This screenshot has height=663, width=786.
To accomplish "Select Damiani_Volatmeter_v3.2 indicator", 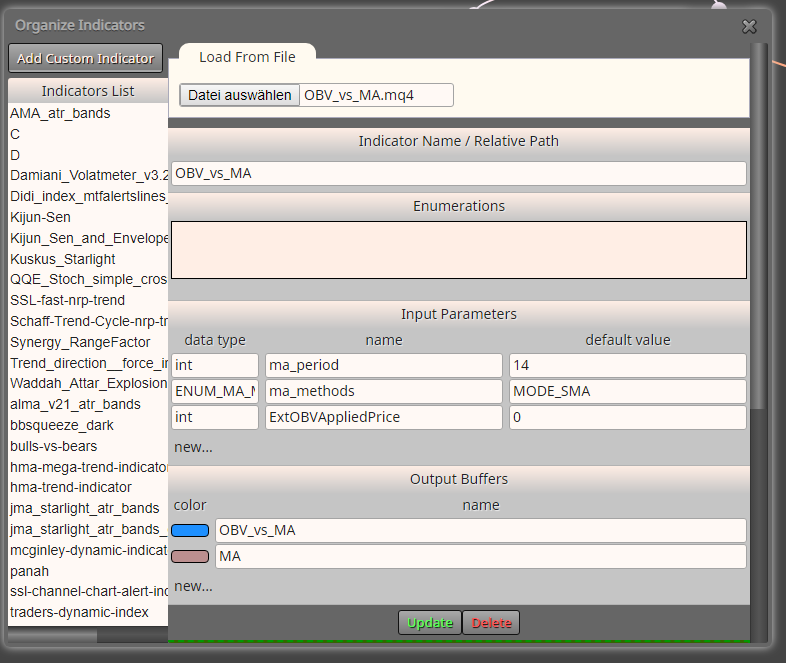I will (88, 175).
